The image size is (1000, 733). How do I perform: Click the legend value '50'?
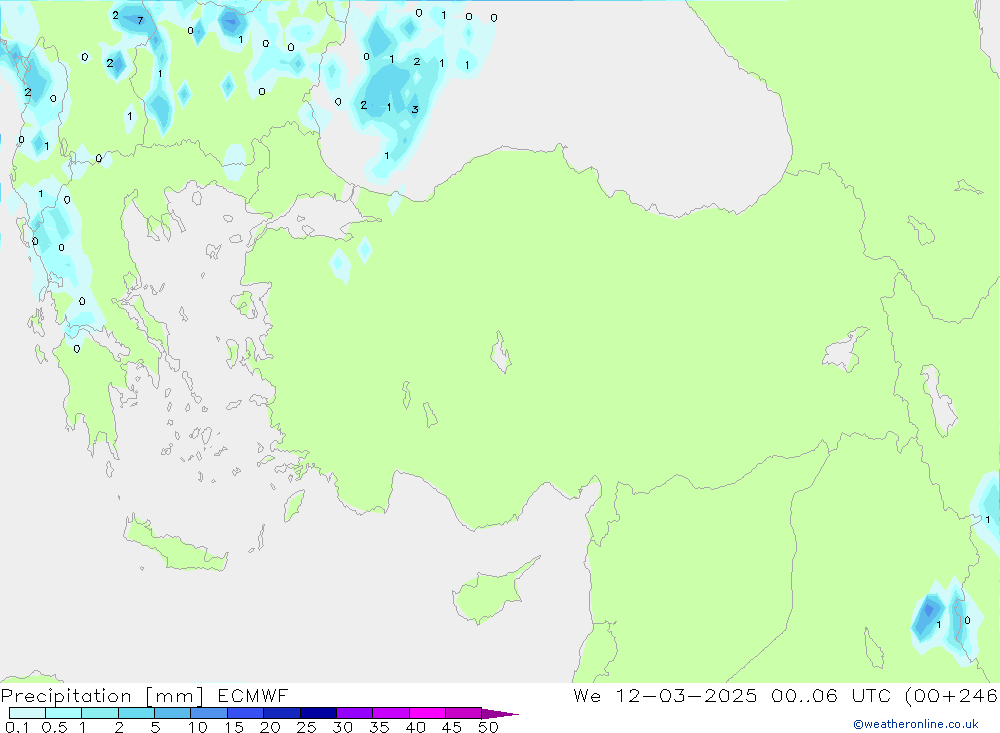pyautogui.click(x=488, y=727)
